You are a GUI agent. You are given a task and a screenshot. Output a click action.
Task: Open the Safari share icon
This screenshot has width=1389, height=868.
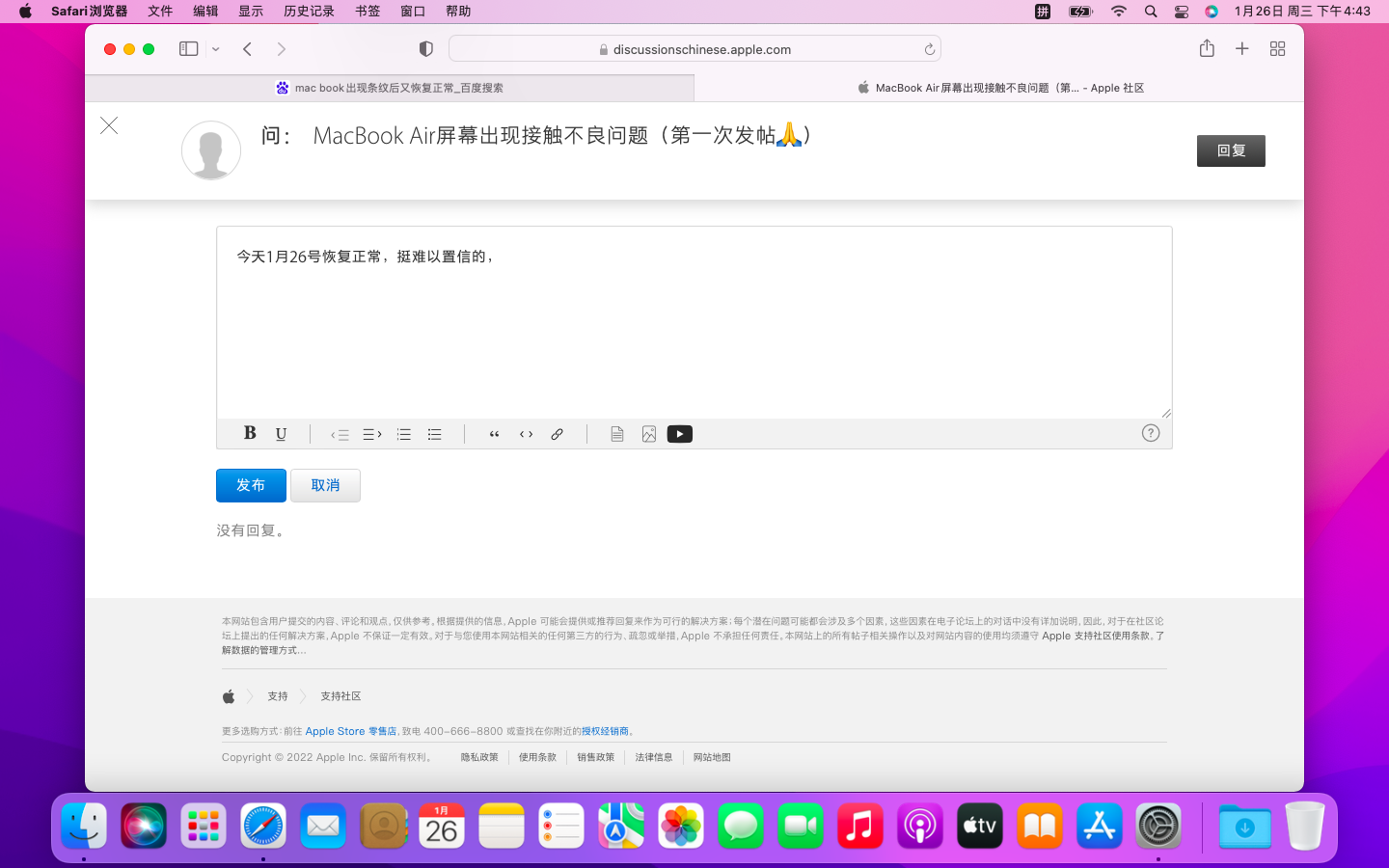[1207, 49]
